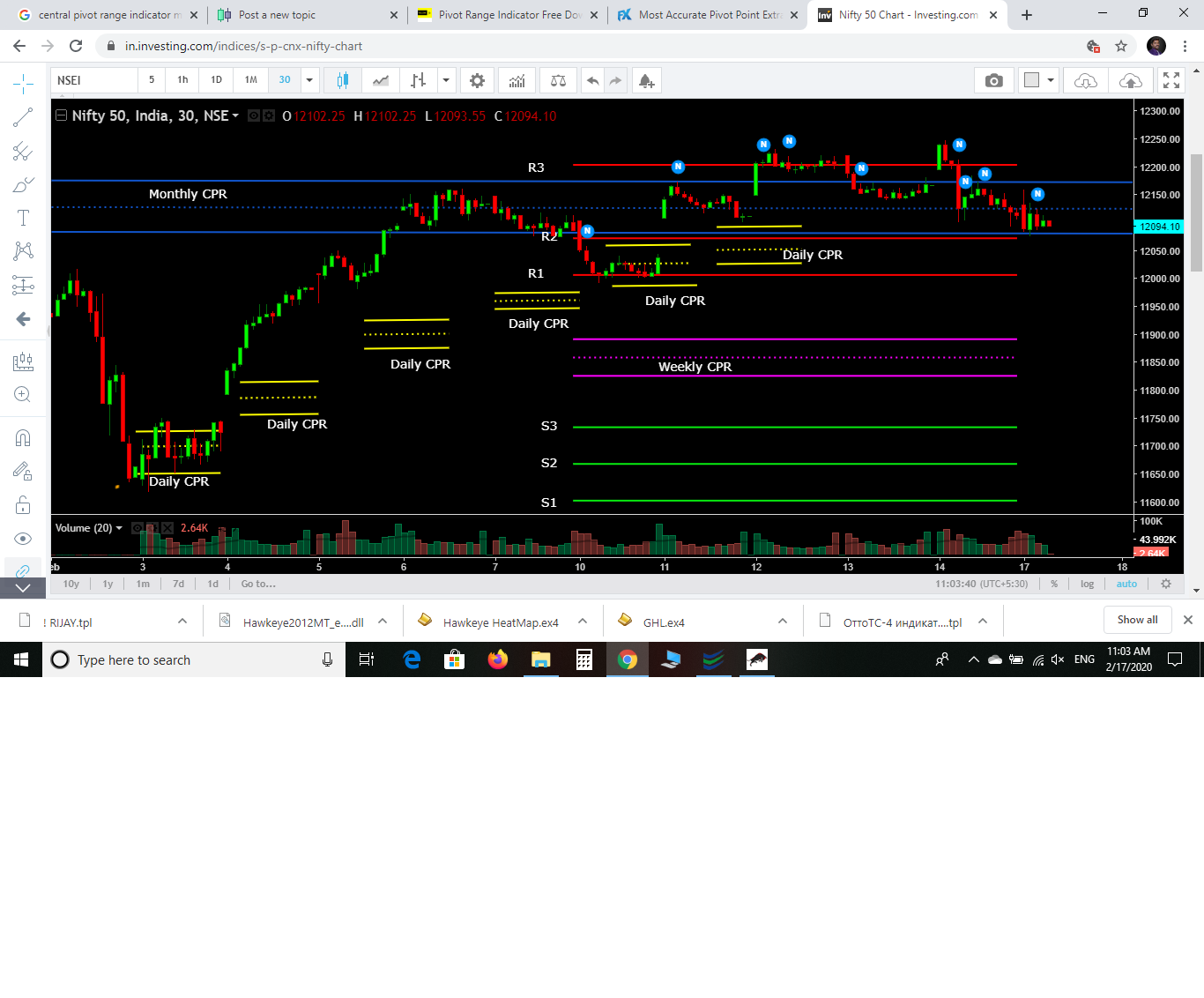Screen dimensions: 1204x998
Task: Select the 1D interval
Action: tap(217, 80)
